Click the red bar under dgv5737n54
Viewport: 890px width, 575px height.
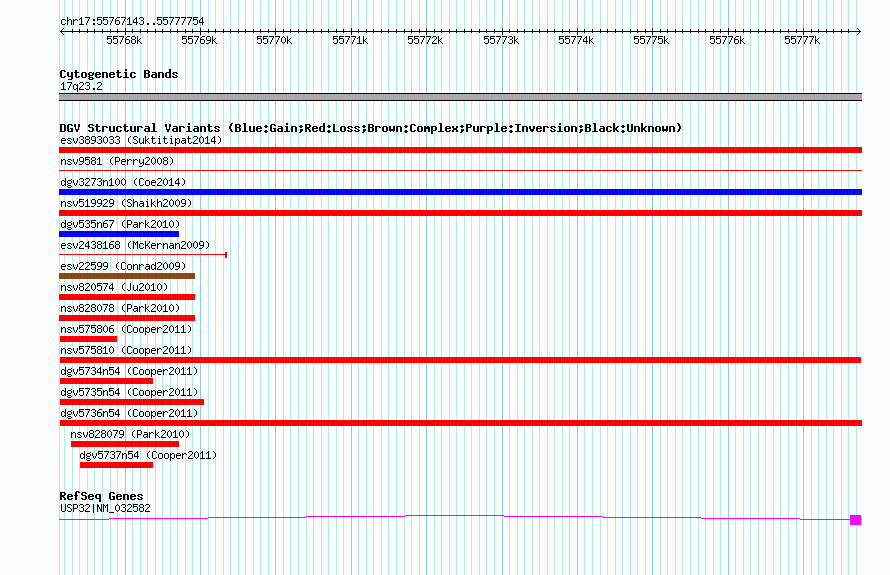116,465
